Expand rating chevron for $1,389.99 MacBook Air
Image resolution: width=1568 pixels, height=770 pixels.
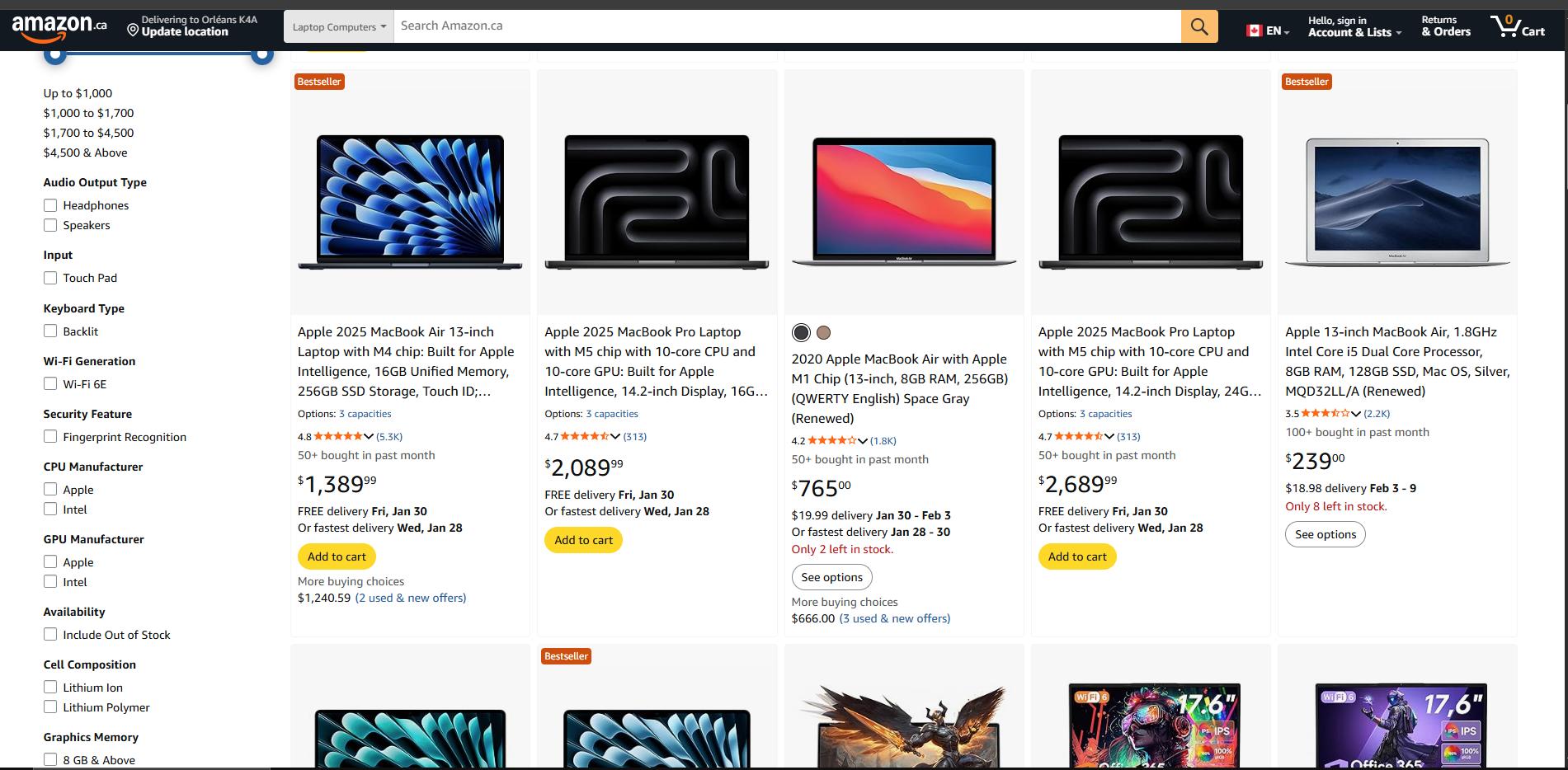coord(369,437)
